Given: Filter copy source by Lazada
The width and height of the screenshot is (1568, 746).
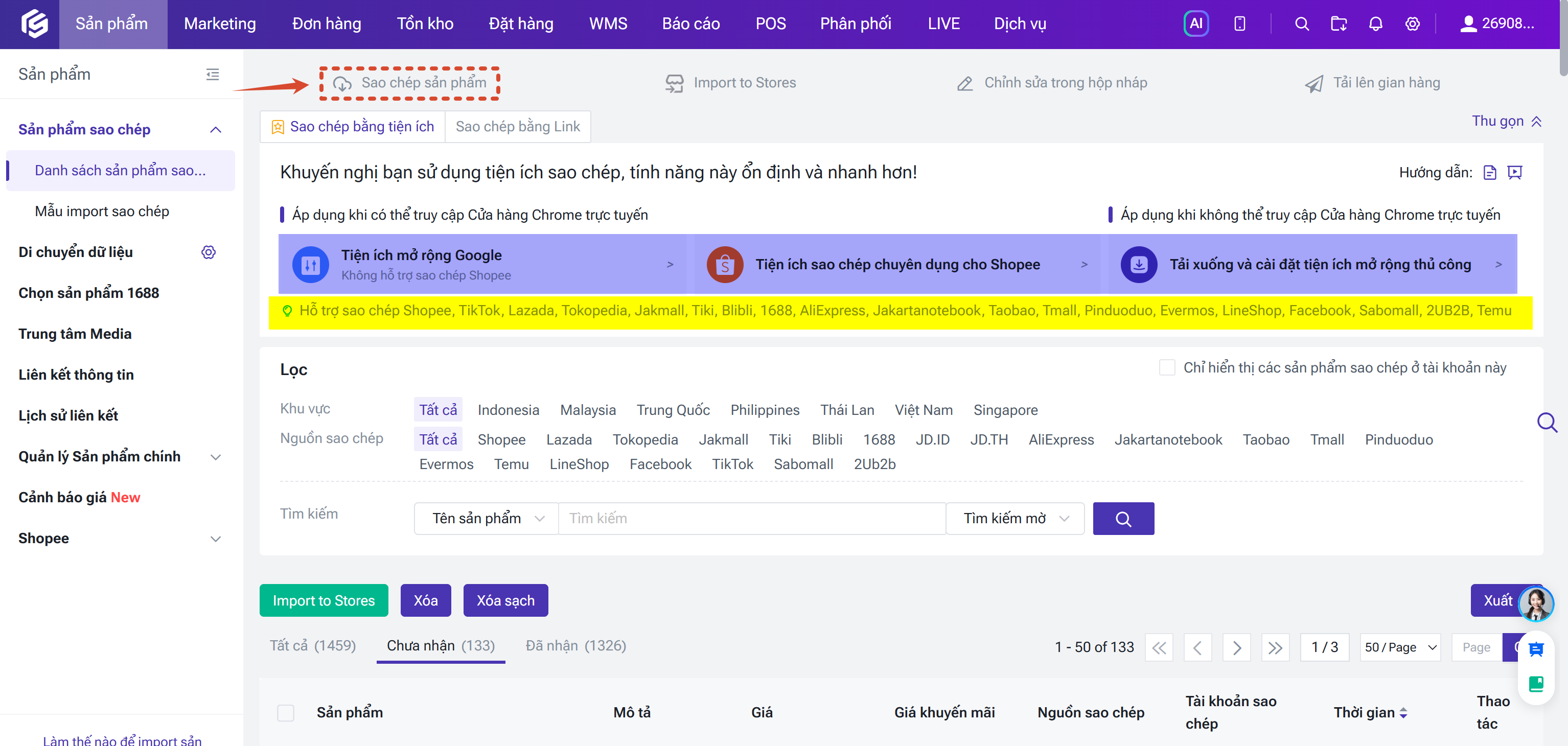Looking at the screenshot, I should (568, 439).
